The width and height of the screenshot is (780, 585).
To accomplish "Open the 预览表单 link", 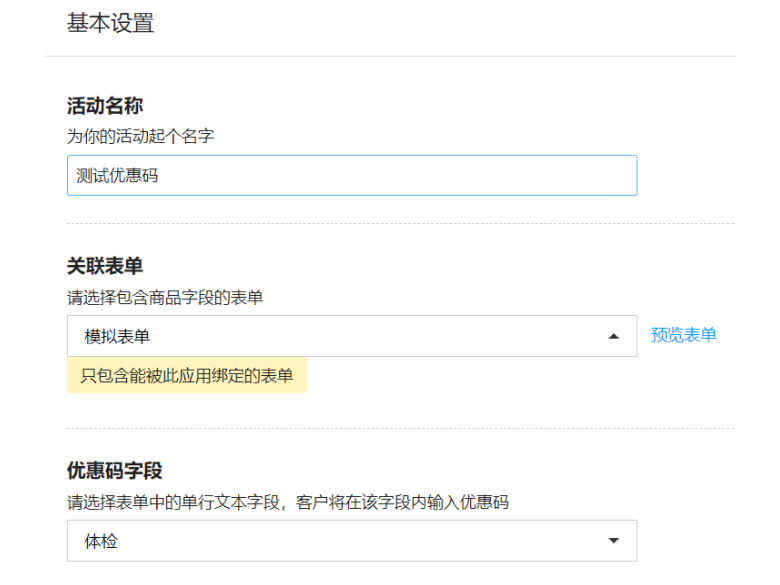I will [x=683, y=335].
